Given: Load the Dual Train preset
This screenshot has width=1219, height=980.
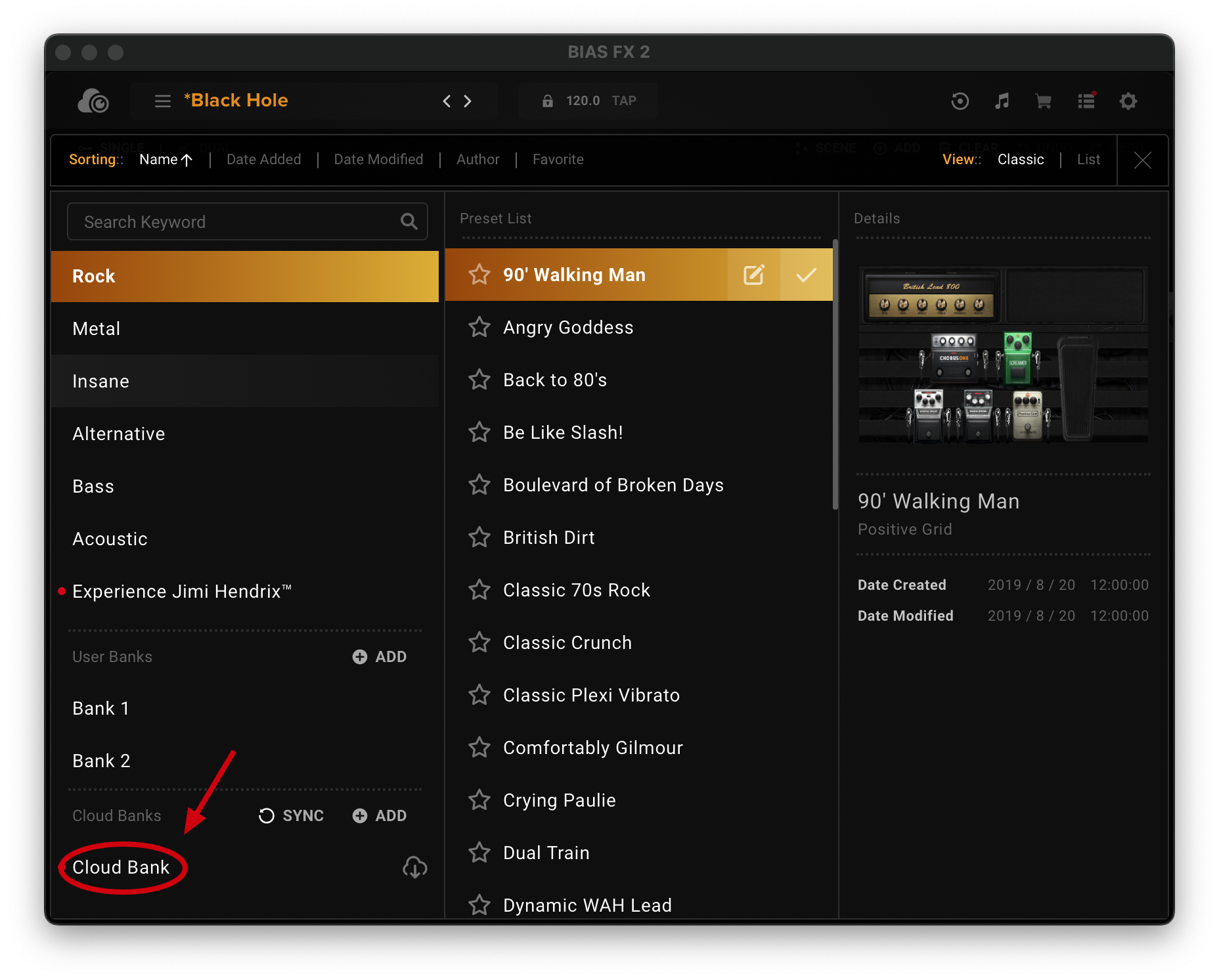Looking at the screenshot, I should point(638,853).
